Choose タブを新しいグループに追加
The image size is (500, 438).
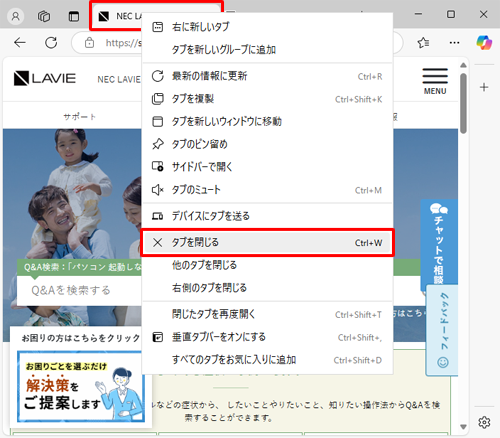click(x=267, y=50)
